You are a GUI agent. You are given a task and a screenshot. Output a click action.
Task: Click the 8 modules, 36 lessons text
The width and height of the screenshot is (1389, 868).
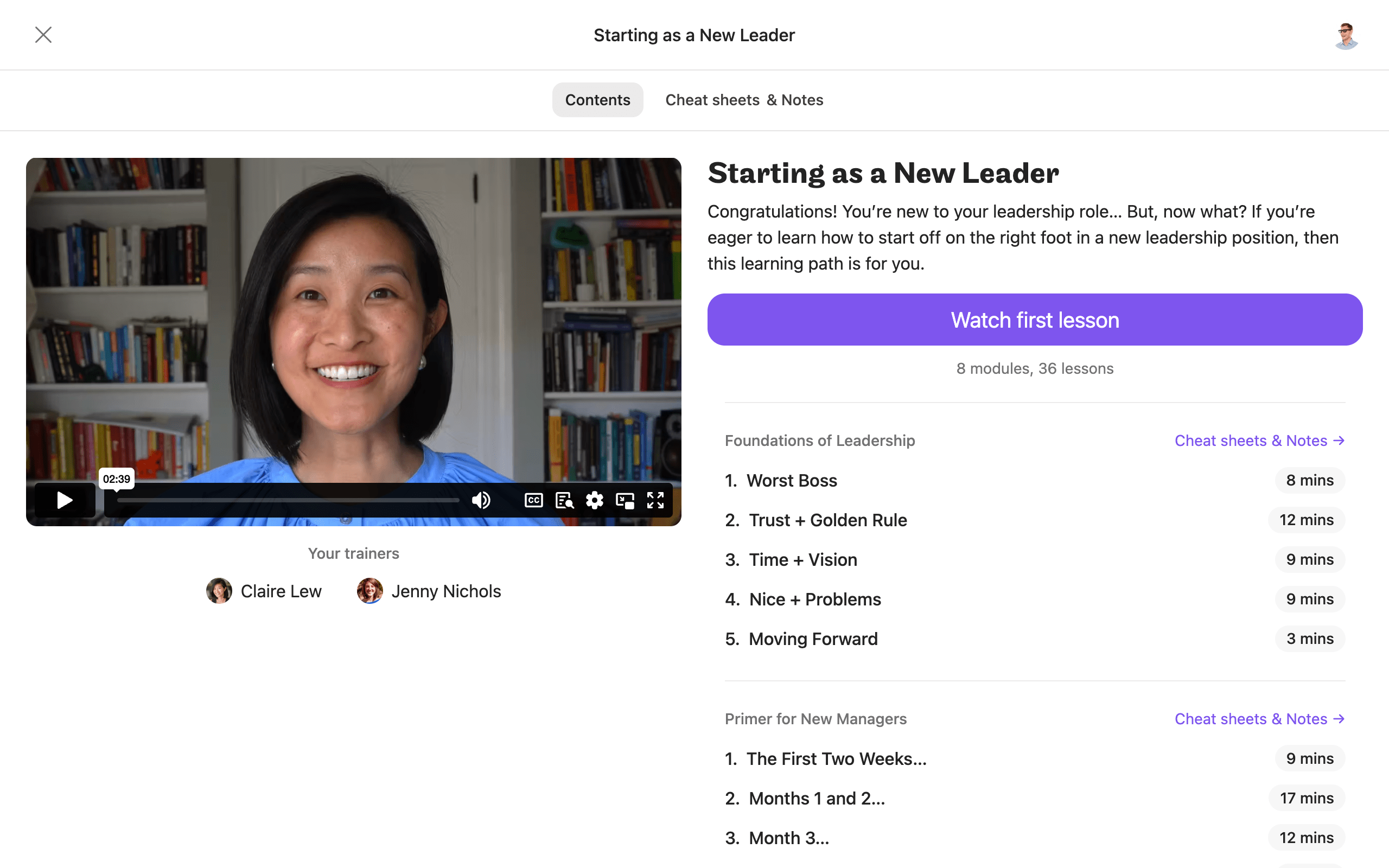click(x=1035, y=368)
